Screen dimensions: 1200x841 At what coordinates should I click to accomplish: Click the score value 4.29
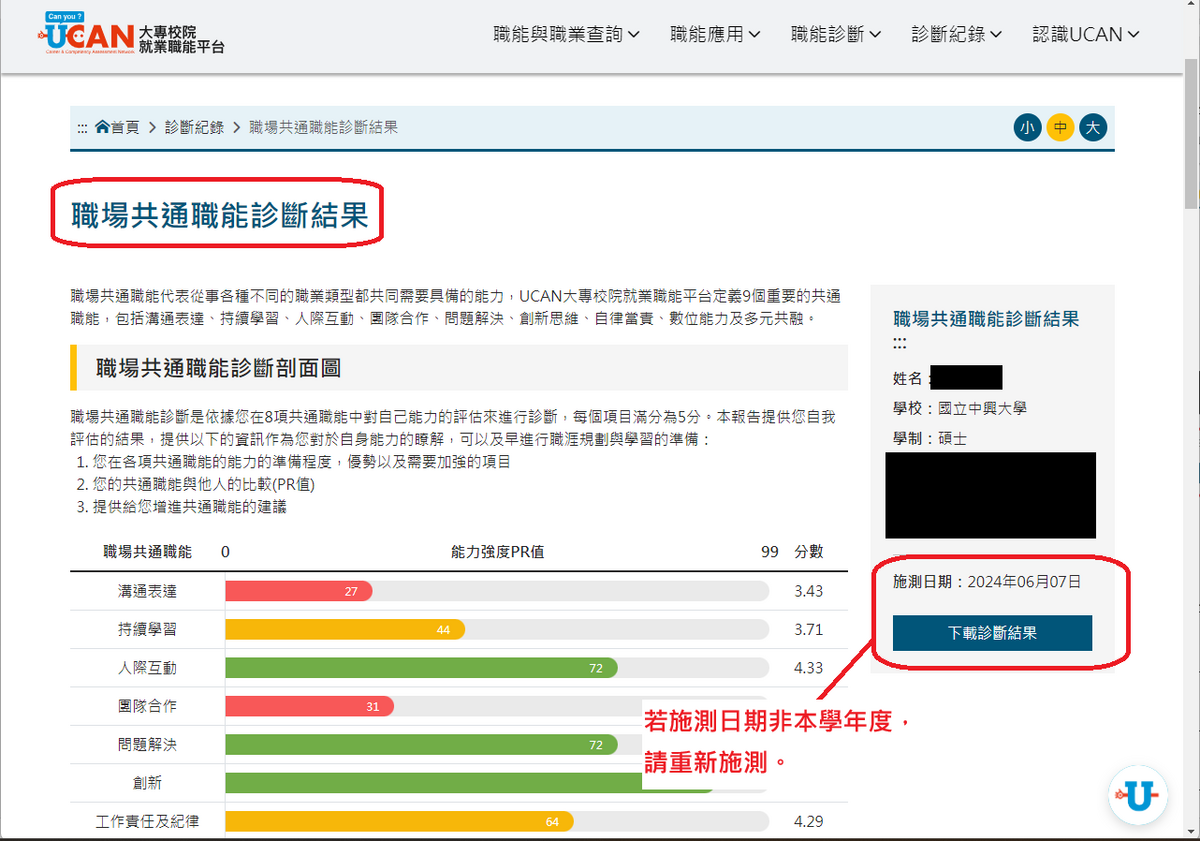point(808,821)
